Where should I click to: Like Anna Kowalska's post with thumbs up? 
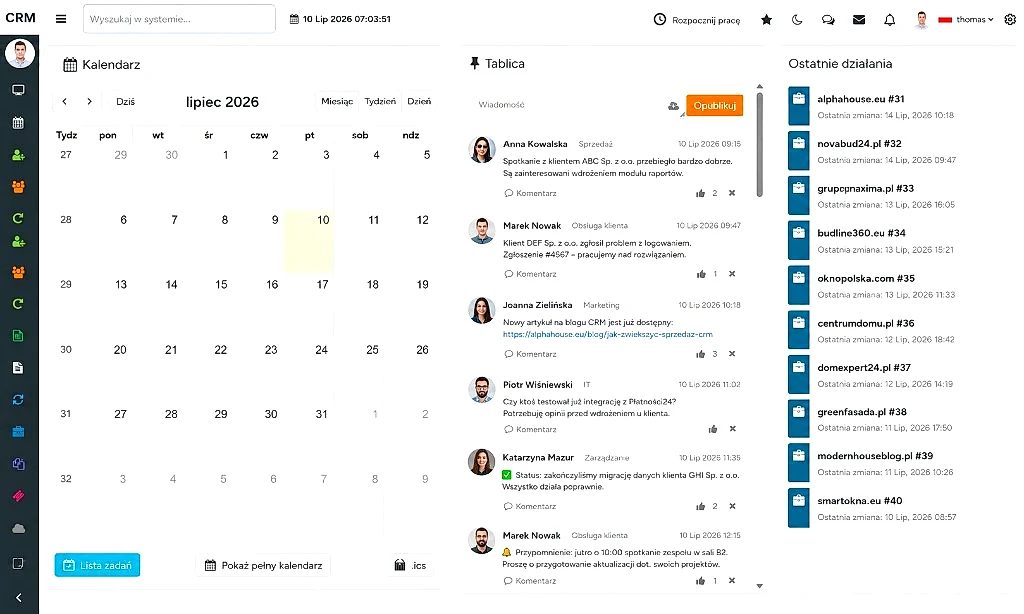pos(701,193)
